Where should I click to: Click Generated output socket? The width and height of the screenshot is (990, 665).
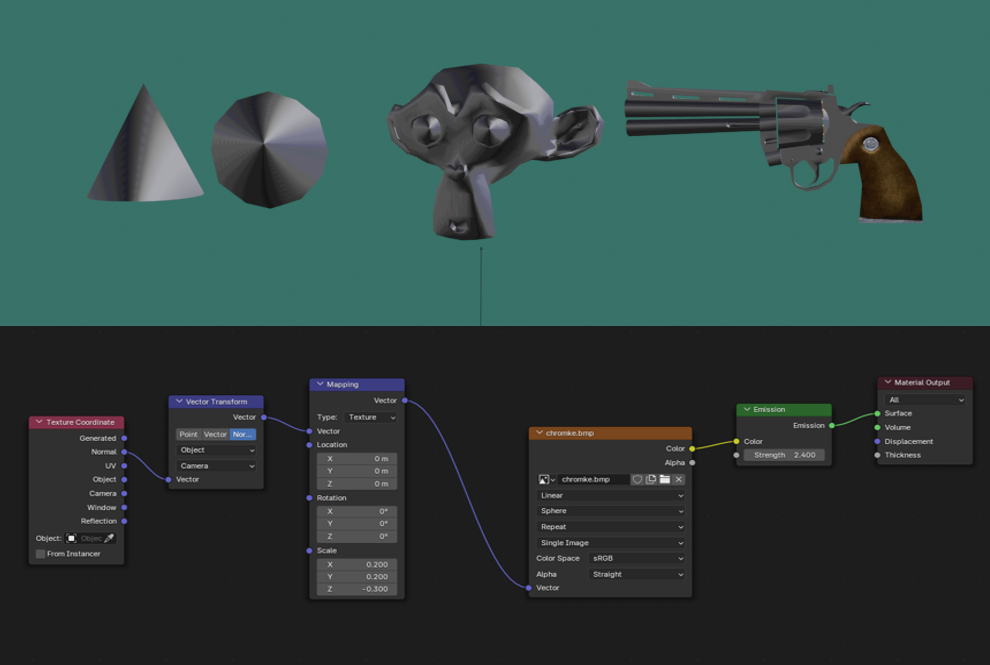(124, 438)
